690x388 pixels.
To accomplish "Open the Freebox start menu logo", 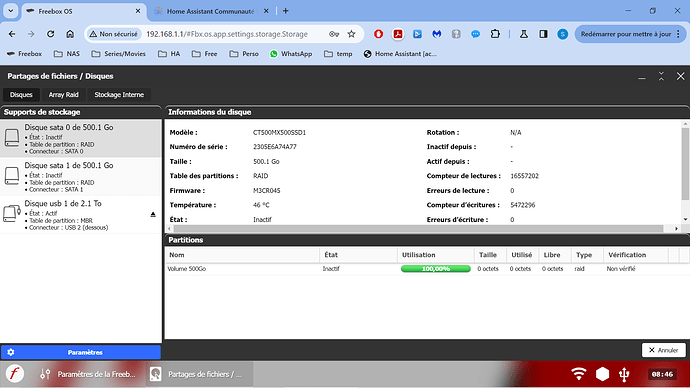I will click(15, 374).
